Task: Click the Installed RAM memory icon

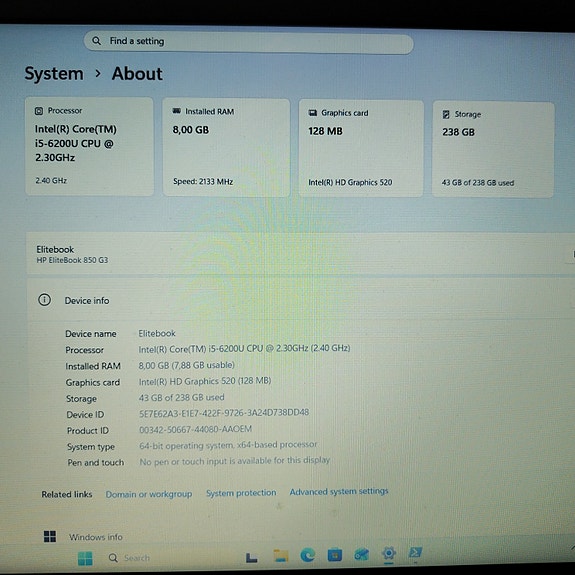Action: [x=176, y=111]
